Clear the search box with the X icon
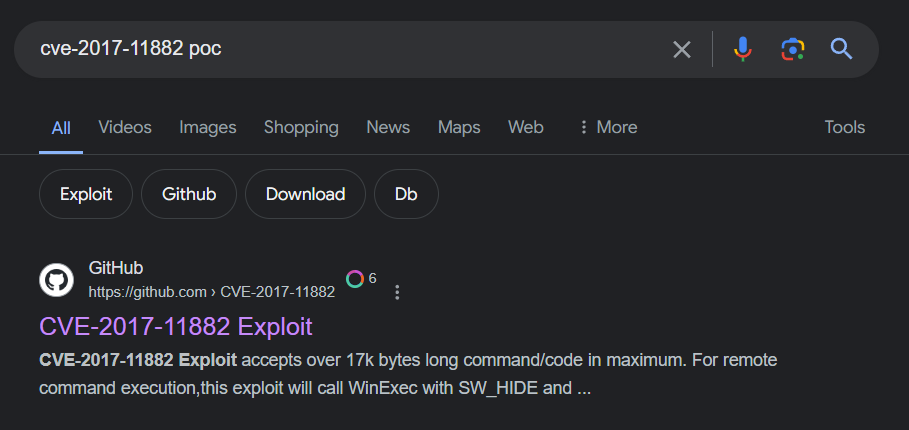The height and width of the screenshot is (430, 909). (682, 49)
